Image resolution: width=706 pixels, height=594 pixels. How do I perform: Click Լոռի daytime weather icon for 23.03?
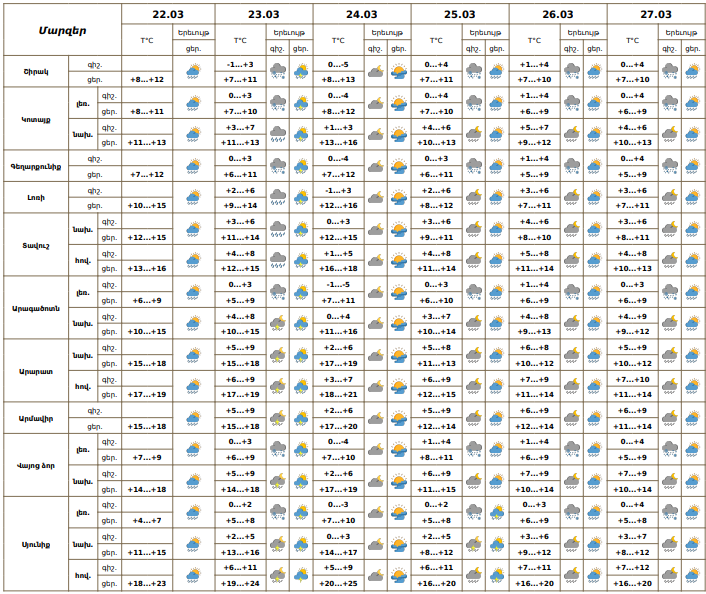tap(300, 197)
